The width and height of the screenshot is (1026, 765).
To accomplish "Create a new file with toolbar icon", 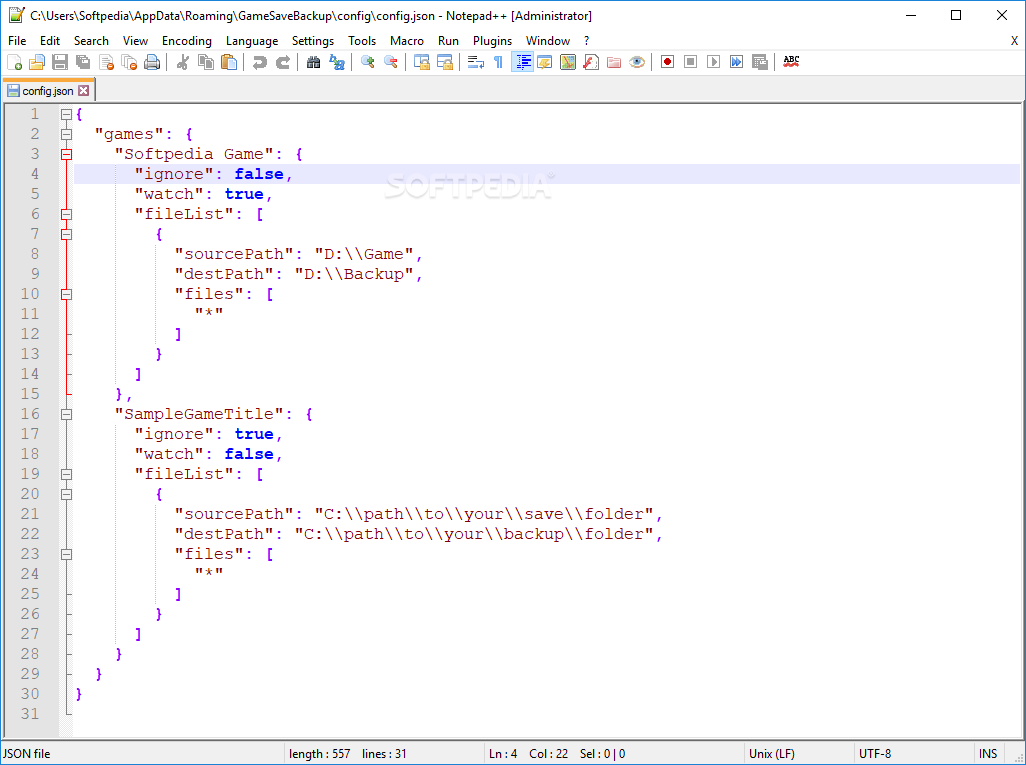I will pyautogui.click(x=14, y=62).
